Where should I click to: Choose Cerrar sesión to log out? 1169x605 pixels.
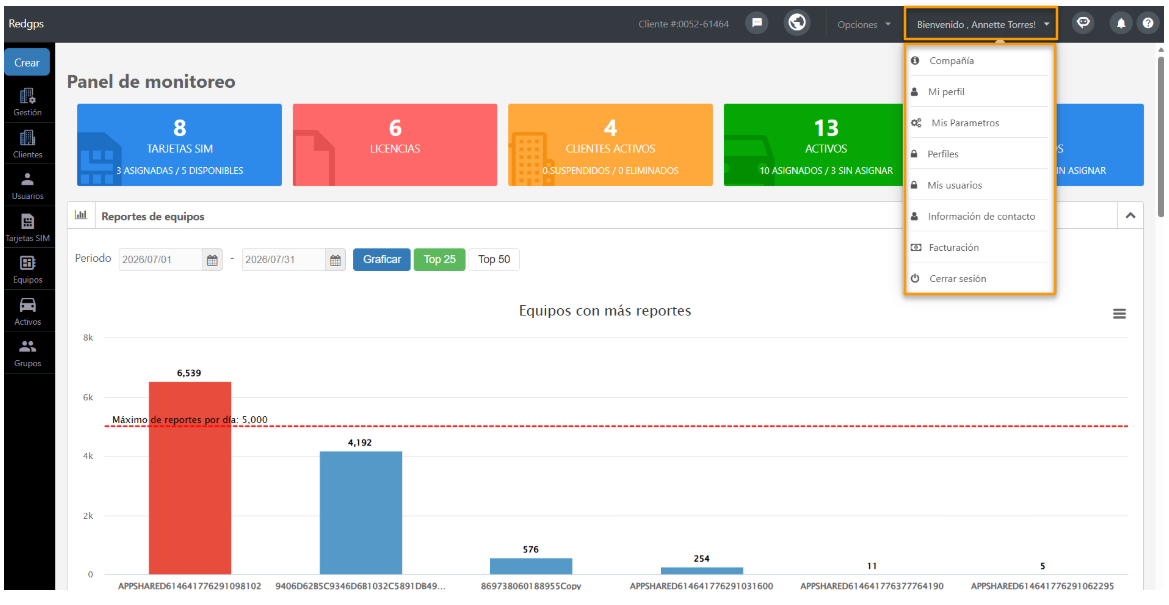[x=980, y=278]
